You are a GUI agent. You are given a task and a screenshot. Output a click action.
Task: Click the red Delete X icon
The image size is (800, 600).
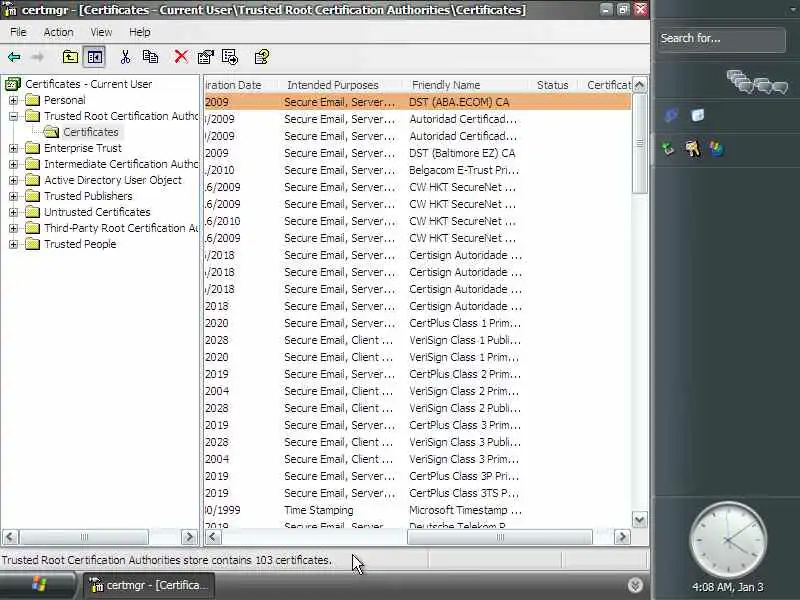point(181,57)
